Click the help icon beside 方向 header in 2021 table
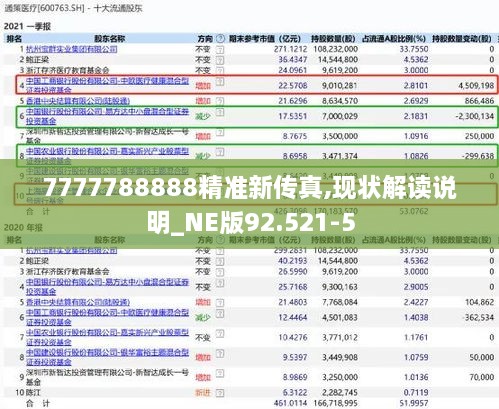Viewport: 499px width, 409px height. [x=220, y=39]
